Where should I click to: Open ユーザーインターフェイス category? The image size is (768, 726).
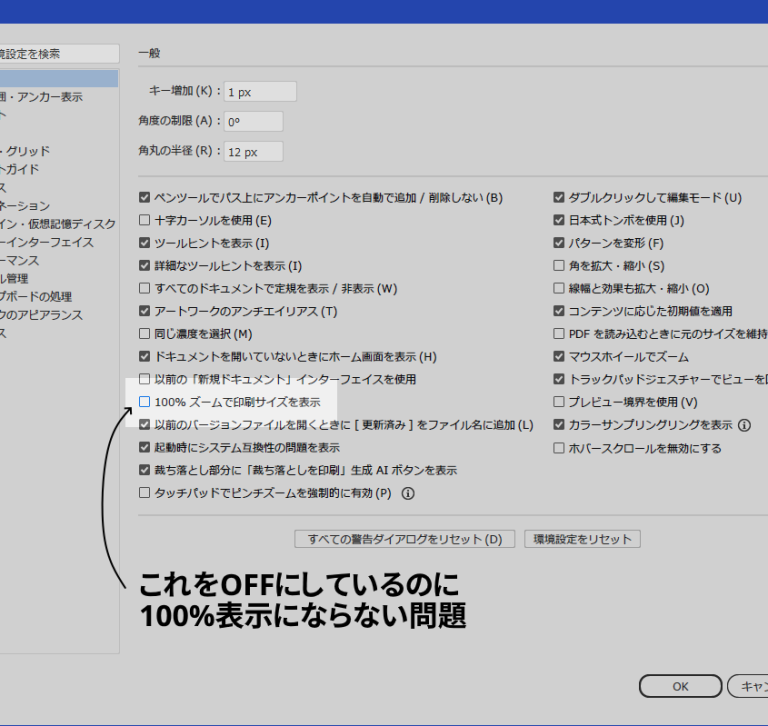tap(47, 242)
